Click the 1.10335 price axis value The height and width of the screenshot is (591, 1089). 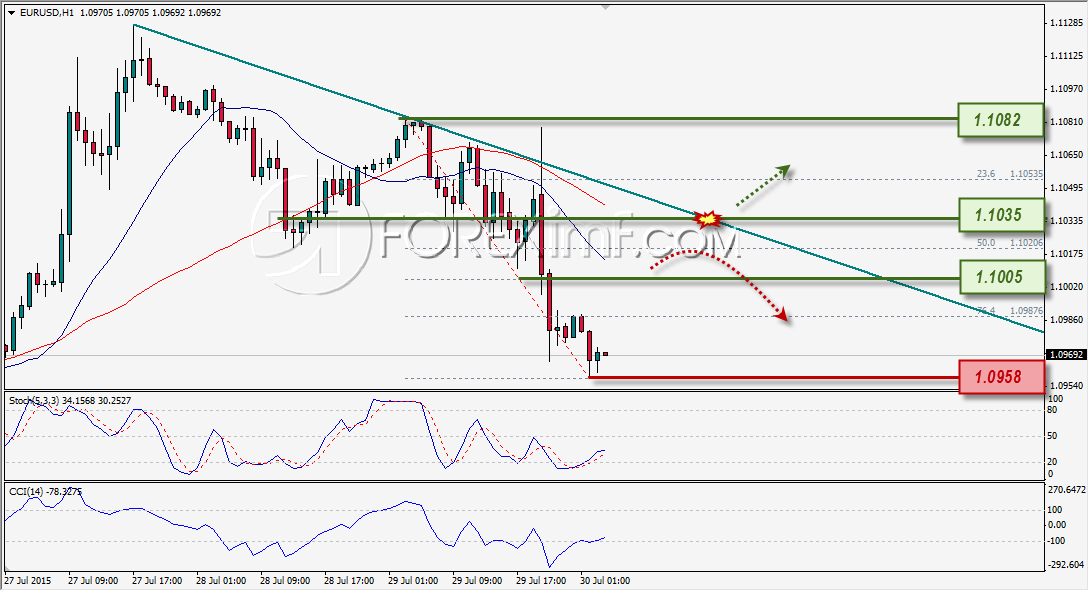tap(1066, 221)
